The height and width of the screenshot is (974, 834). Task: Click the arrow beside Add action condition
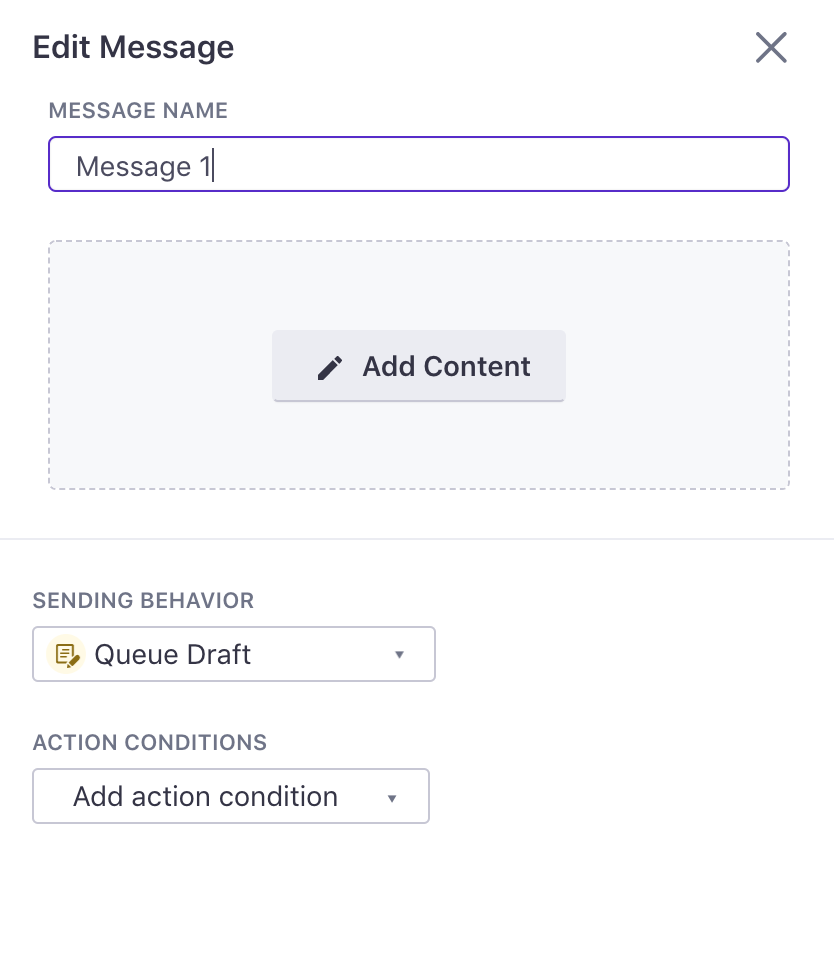click(392, 798)
